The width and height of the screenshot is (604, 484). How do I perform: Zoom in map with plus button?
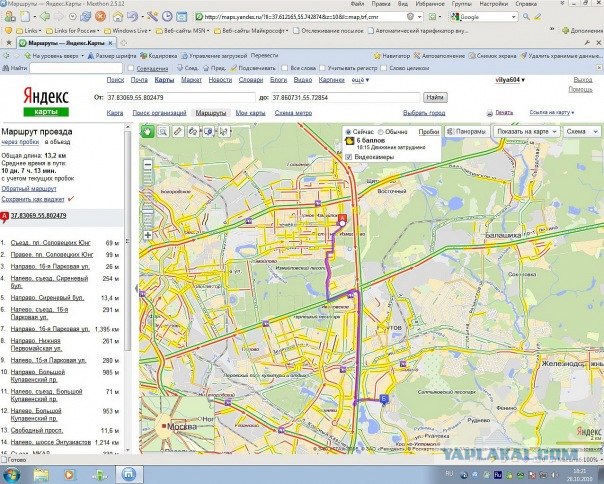point(148,235)
